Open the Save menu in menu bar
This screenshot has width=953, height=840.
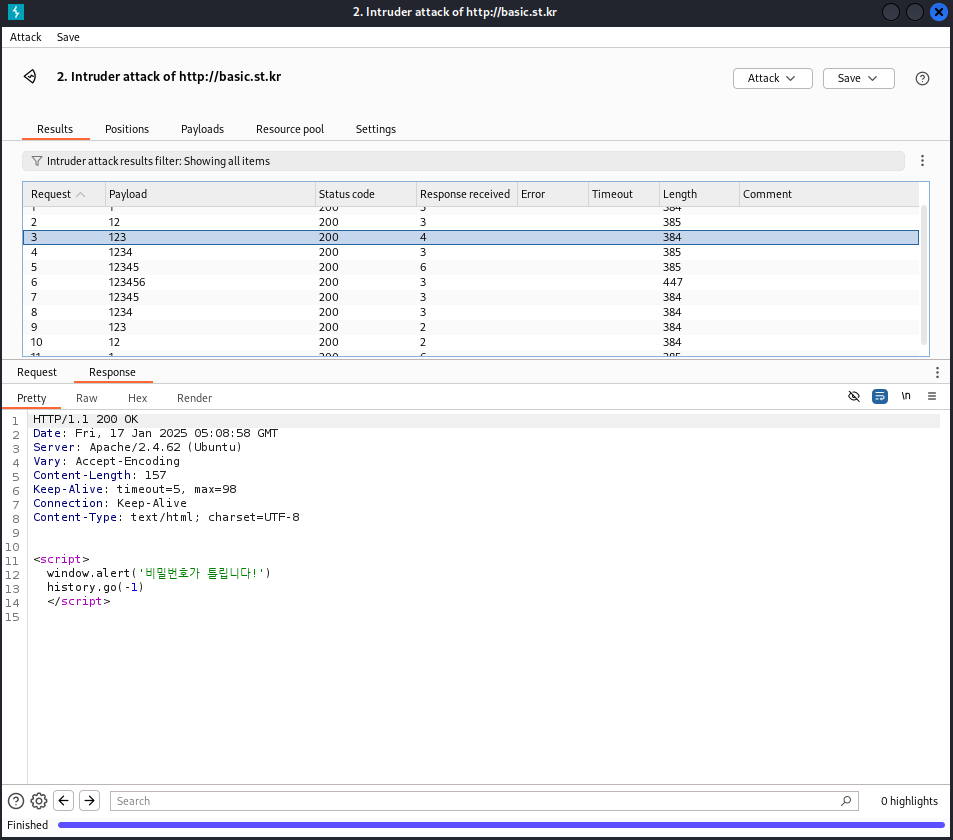tap(68, 37)
